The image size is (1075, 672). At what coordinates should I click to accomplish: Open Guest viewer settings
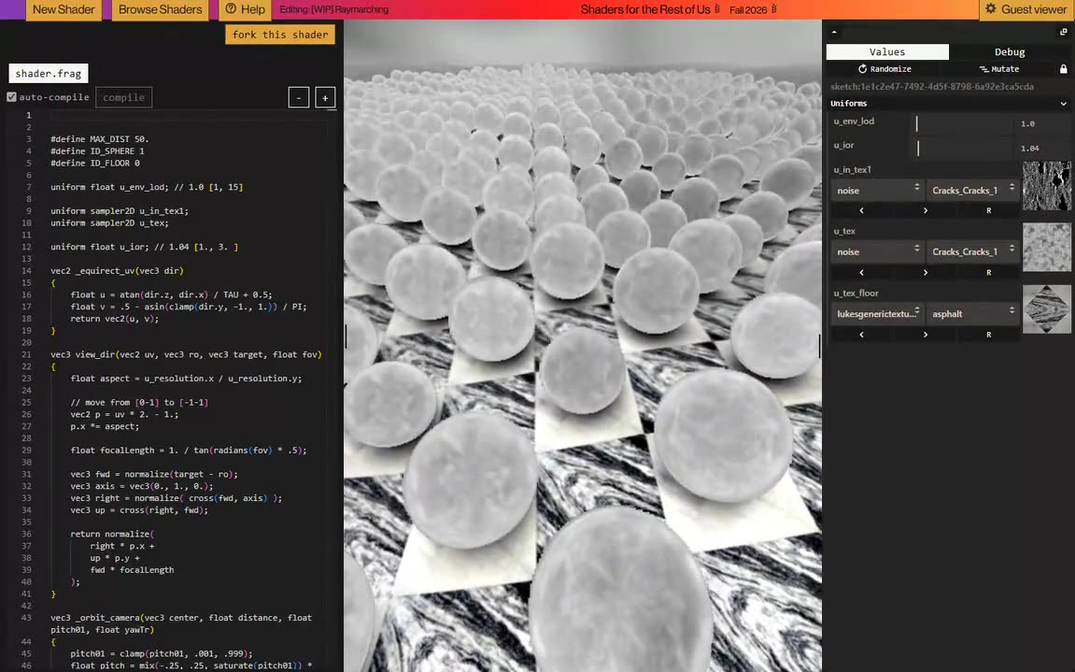point(1026,10)
